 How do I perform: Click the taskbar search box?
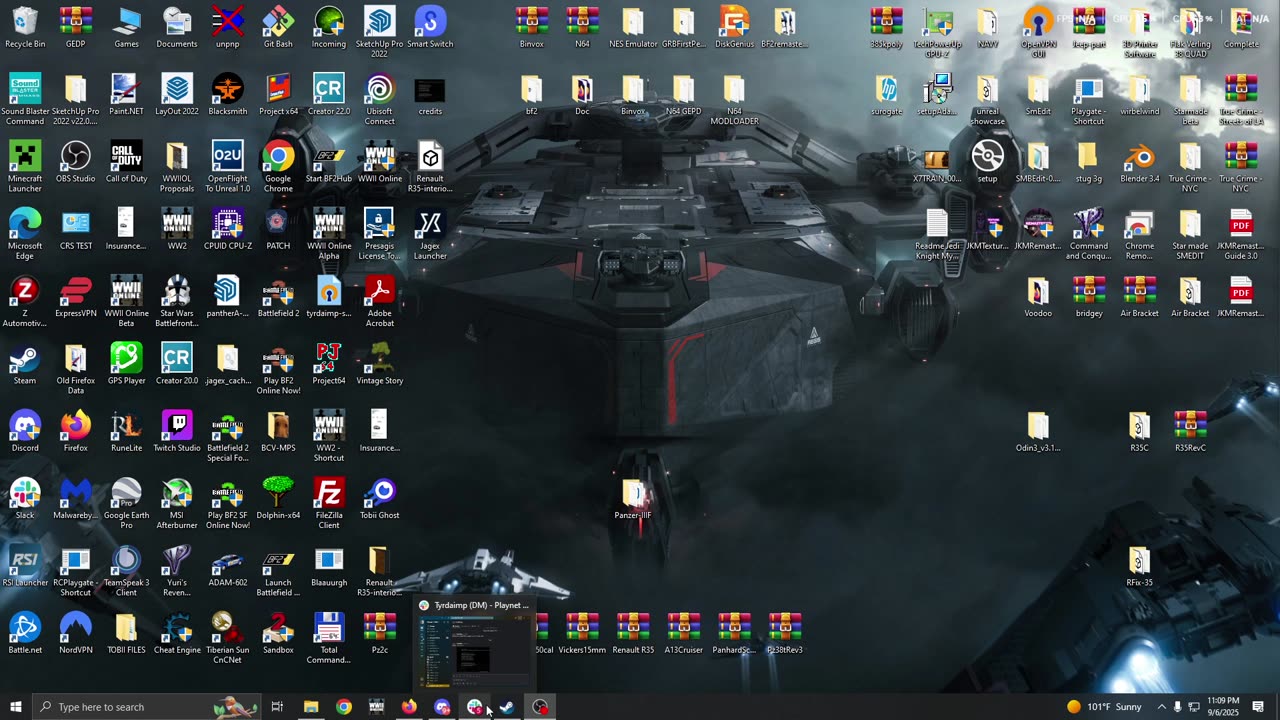(147, 707)
